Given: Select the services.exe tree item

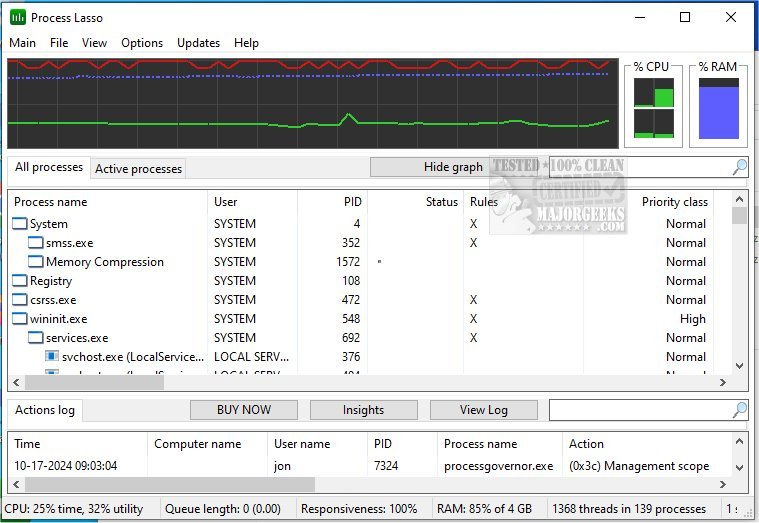Looking at the screenshot, I should [x=76, y=338].
